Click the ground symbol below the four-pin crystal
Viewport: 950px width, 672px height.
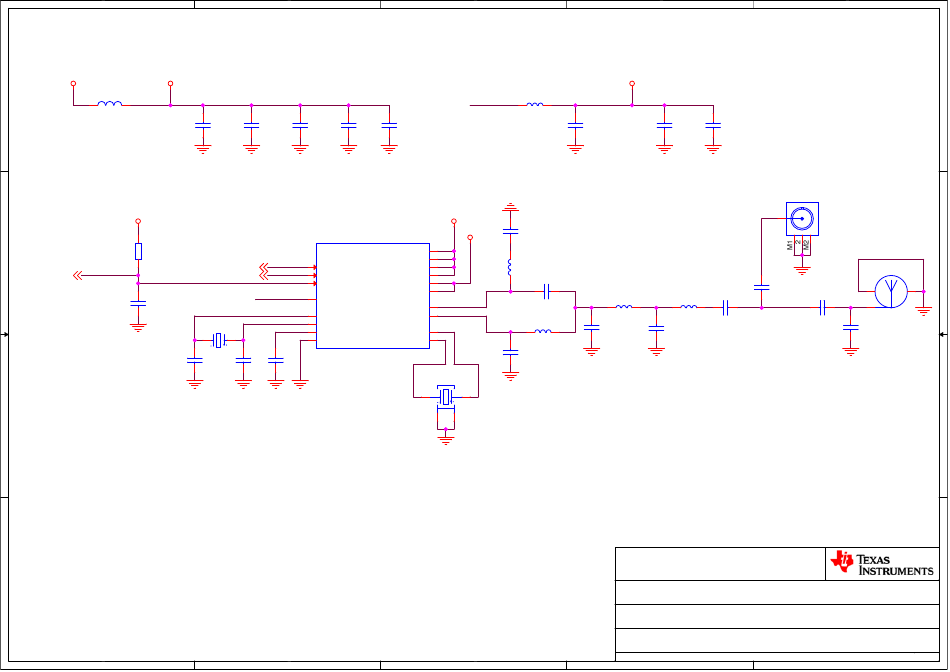tap(446, 440)
